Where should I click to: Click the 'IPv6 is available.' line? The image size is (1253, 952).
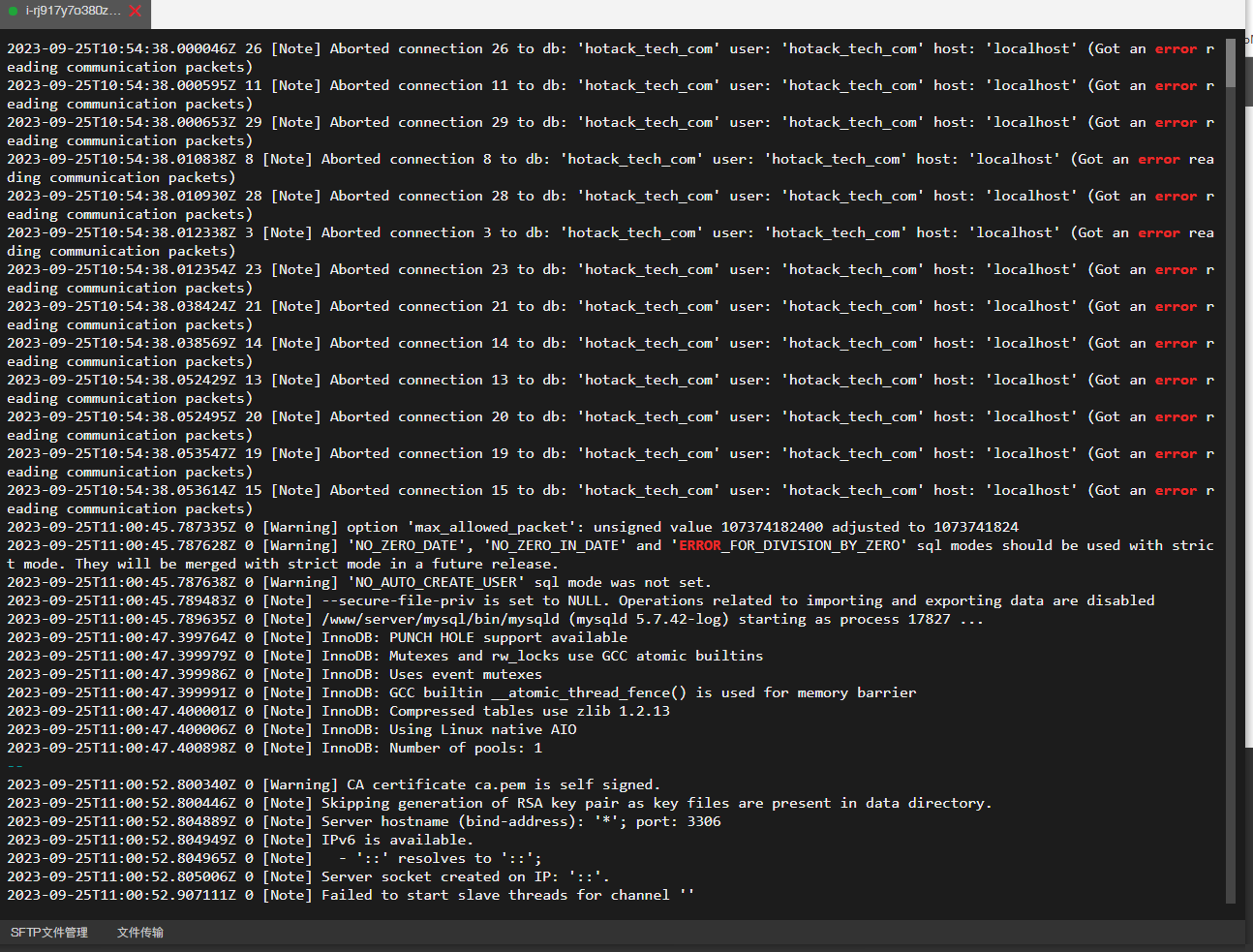tap(240, 840)
